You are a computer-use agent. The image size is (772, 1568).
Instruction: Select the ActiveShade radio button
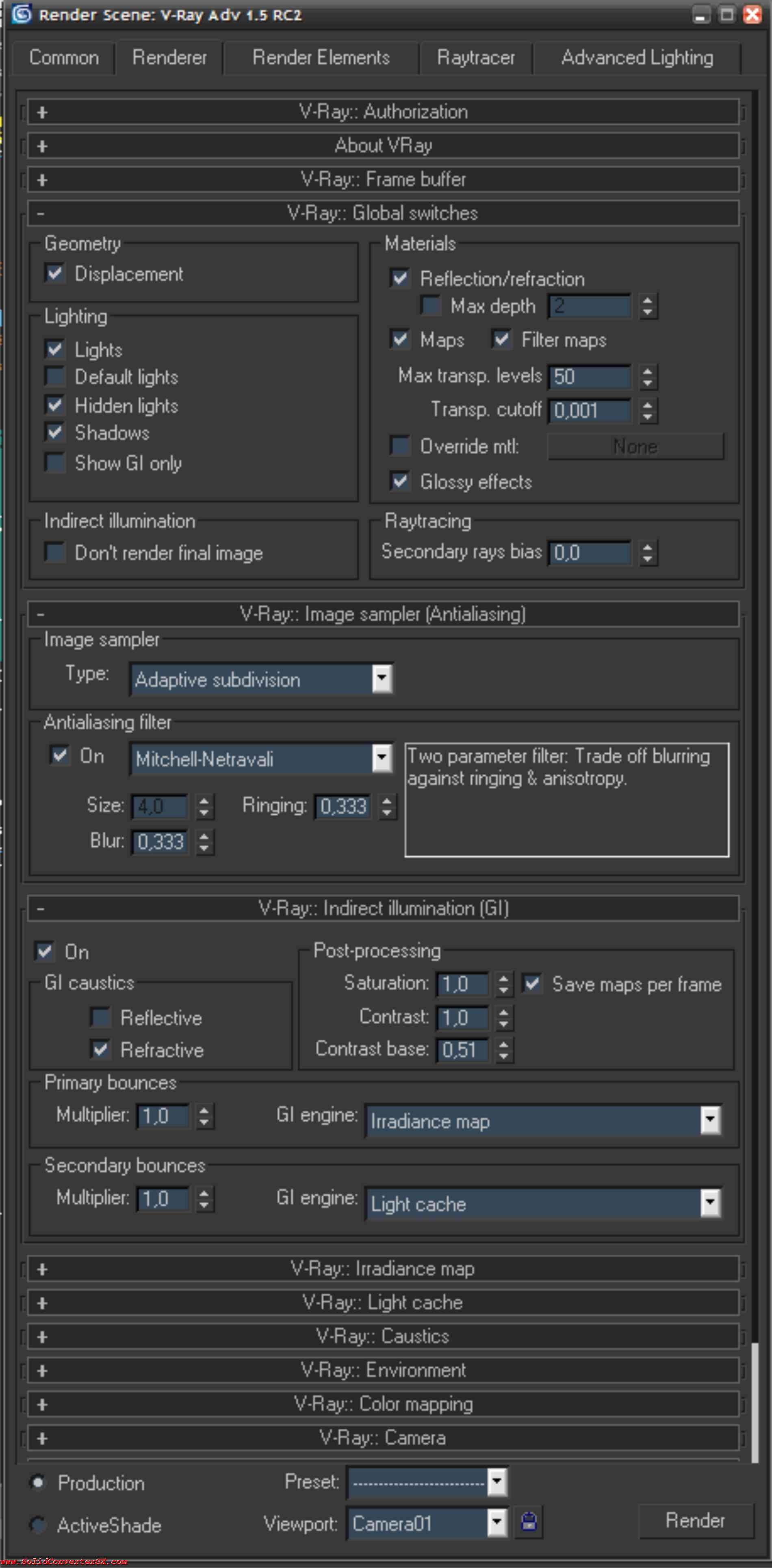click(x=38, y=1525)
